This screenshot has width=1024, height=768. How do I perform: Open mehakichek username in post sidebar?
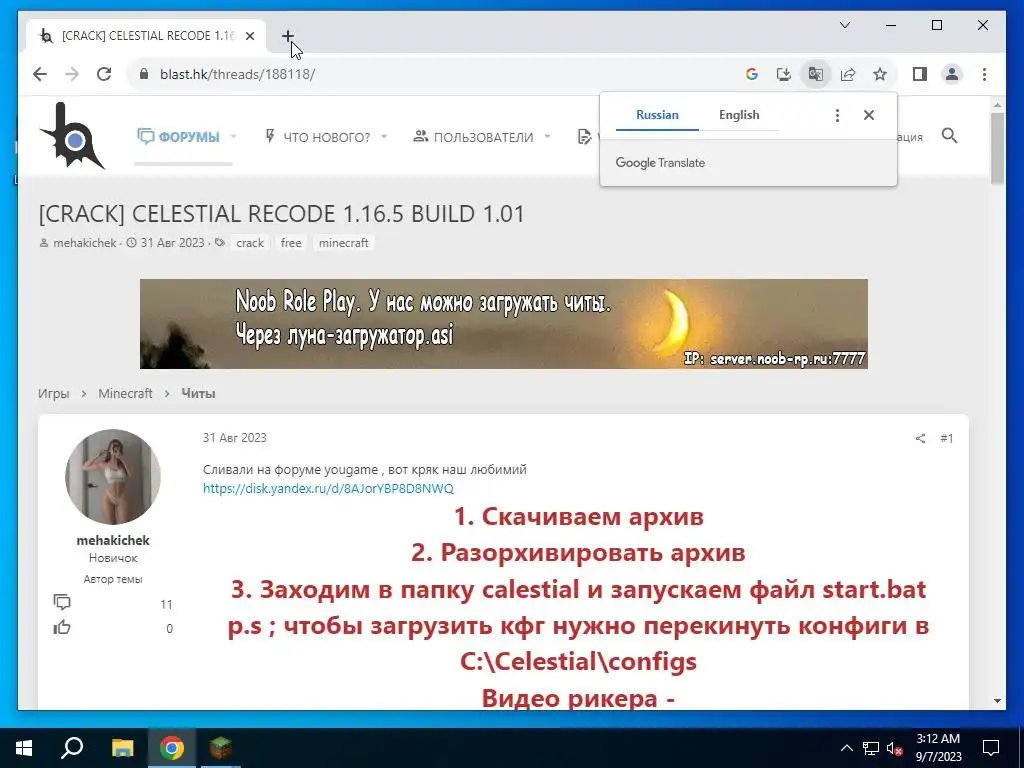click(x=113, y=541)
